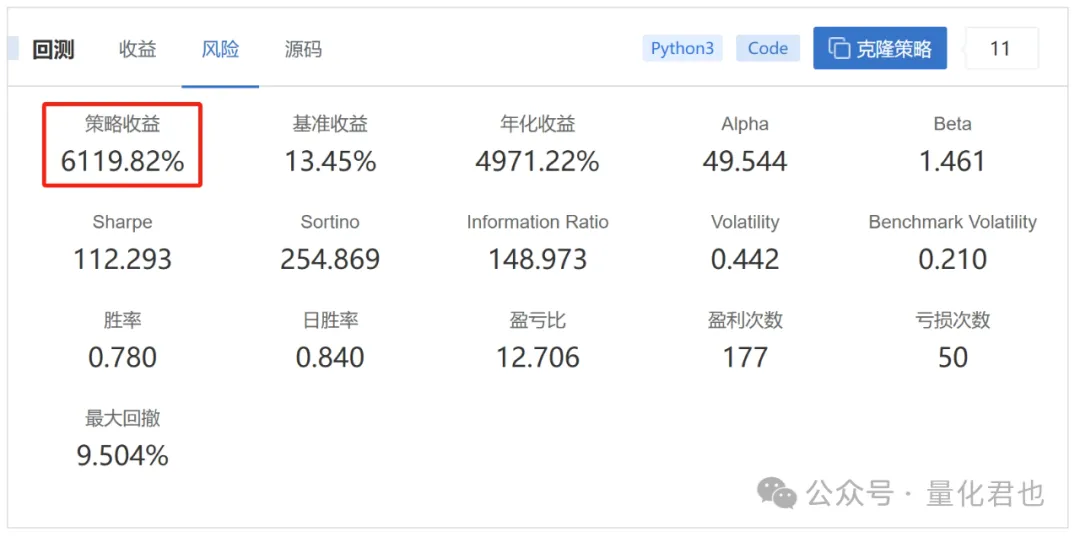This screenshot has height=537, width=1080.
Task: Click the highlighted 策略收益 6119.82% metric
Action: 123,145
